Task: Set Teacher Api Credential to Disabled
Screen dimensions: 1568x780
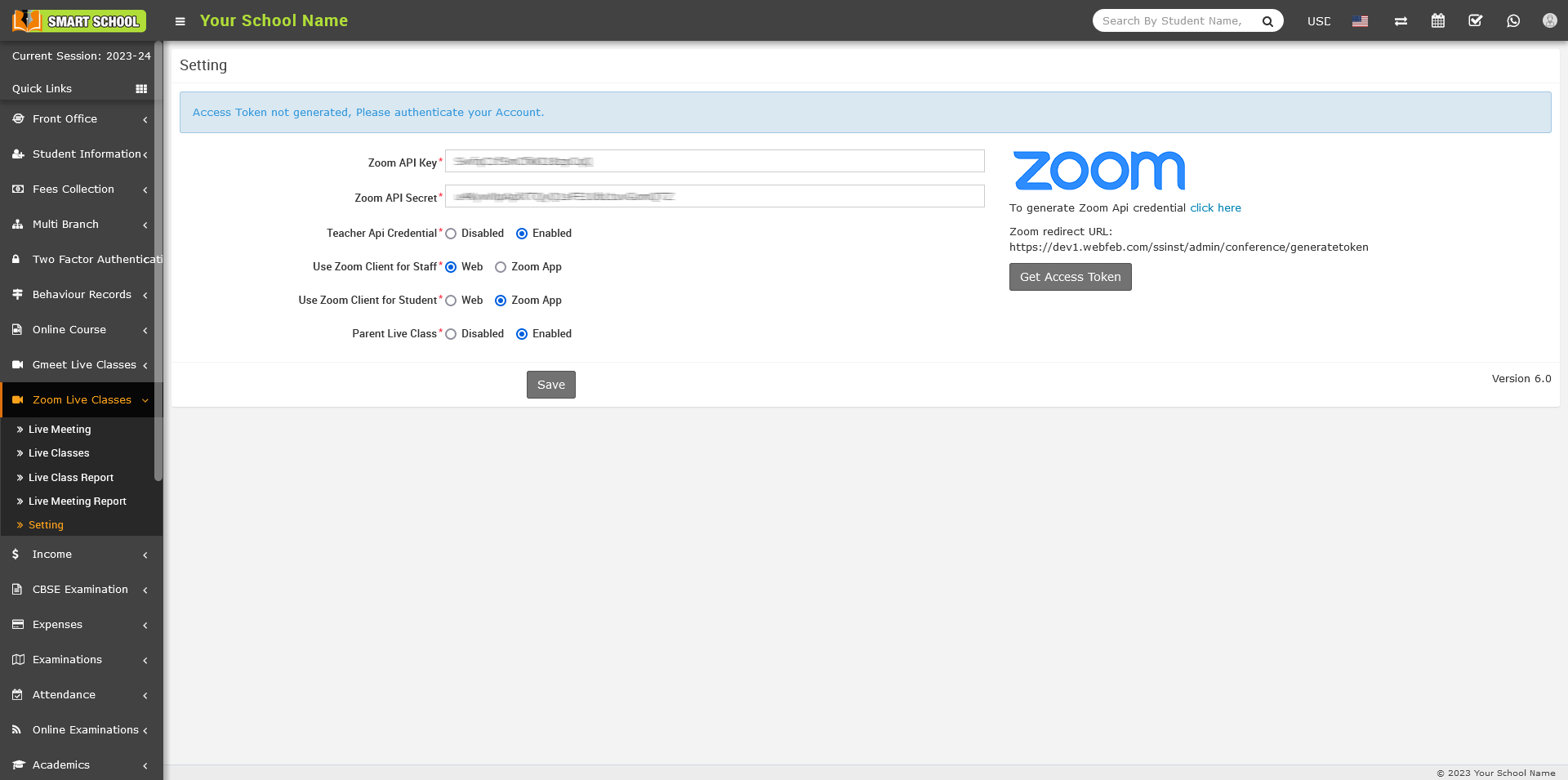Action: 451,234
